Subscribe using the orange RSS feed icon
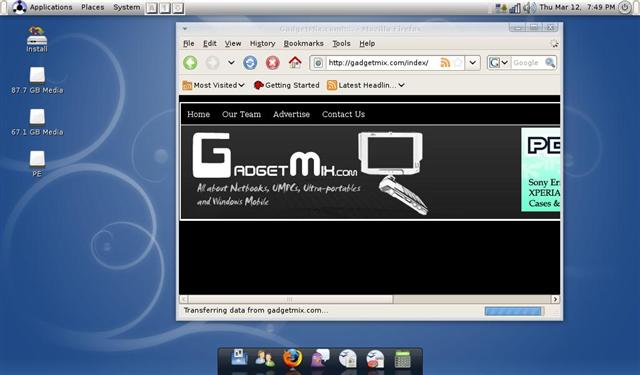This screenshot has height=375, width=640. tap(445, 62)
